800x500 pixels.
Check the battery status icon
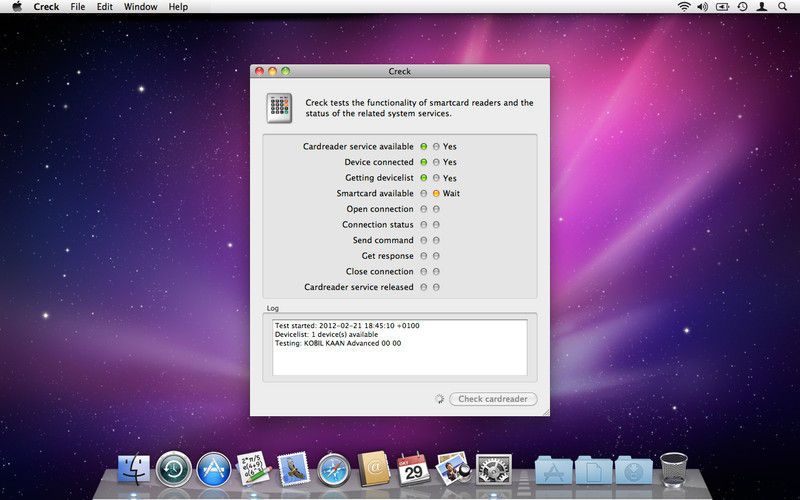722,7
